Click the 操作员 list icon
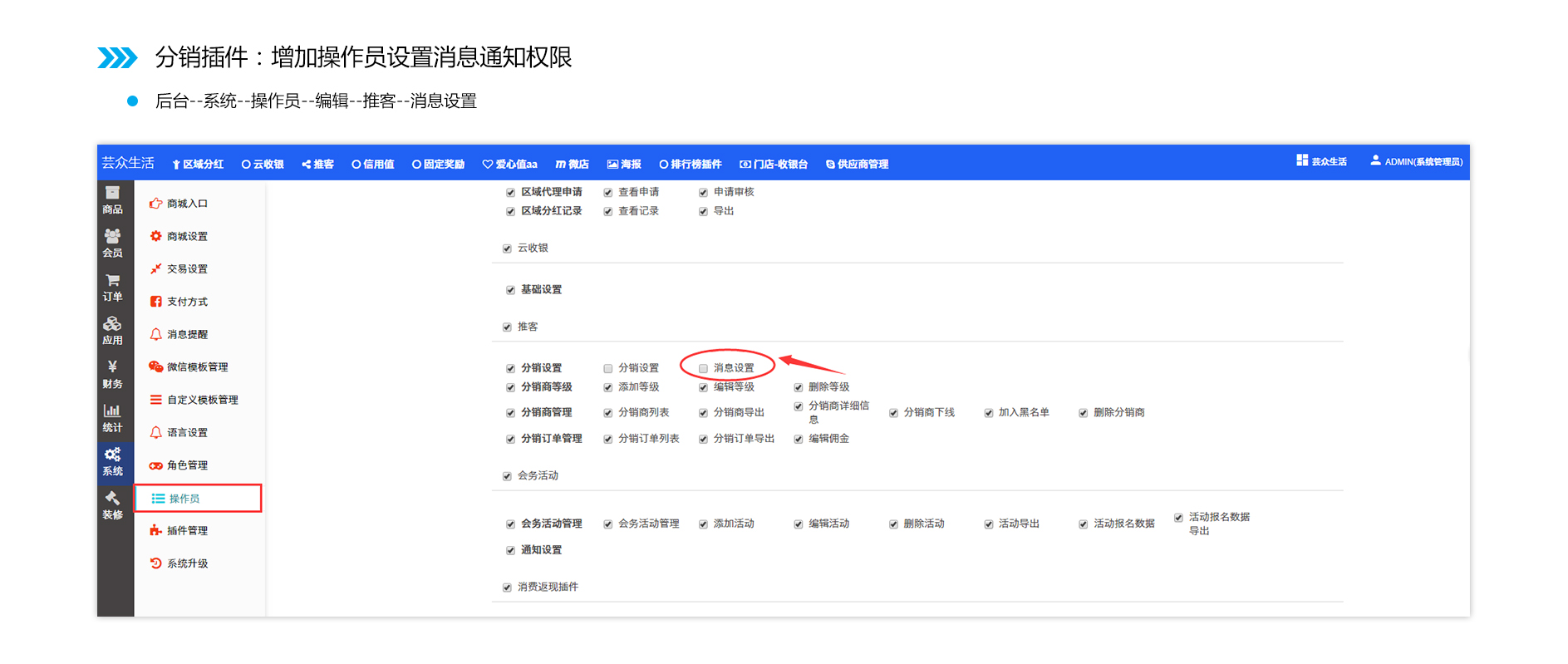This screenshot has height=664, width=1568. tap(158, 499)
